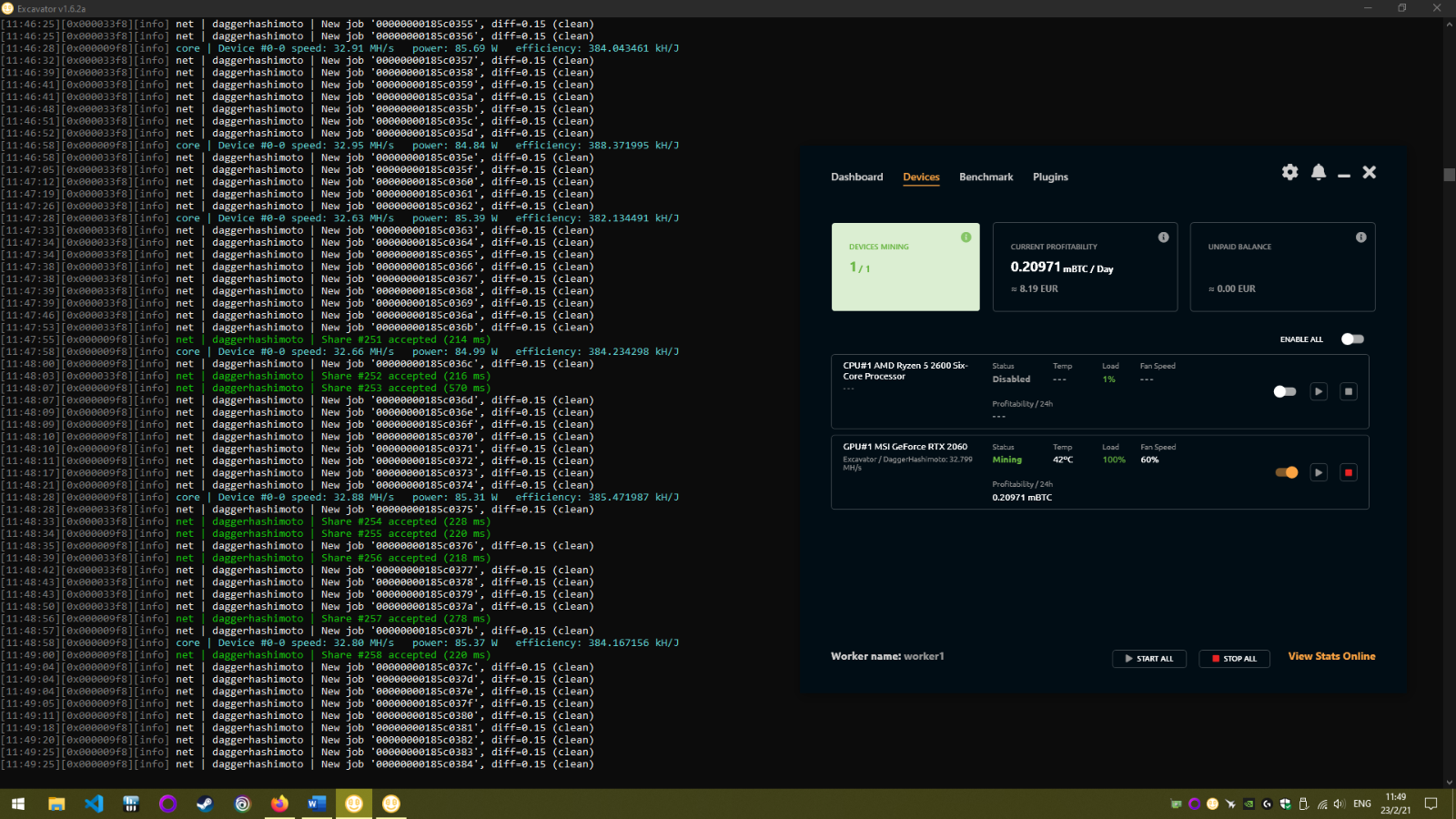
Task: Go to the Plugins tab
Action: (x=1050, y=177)
